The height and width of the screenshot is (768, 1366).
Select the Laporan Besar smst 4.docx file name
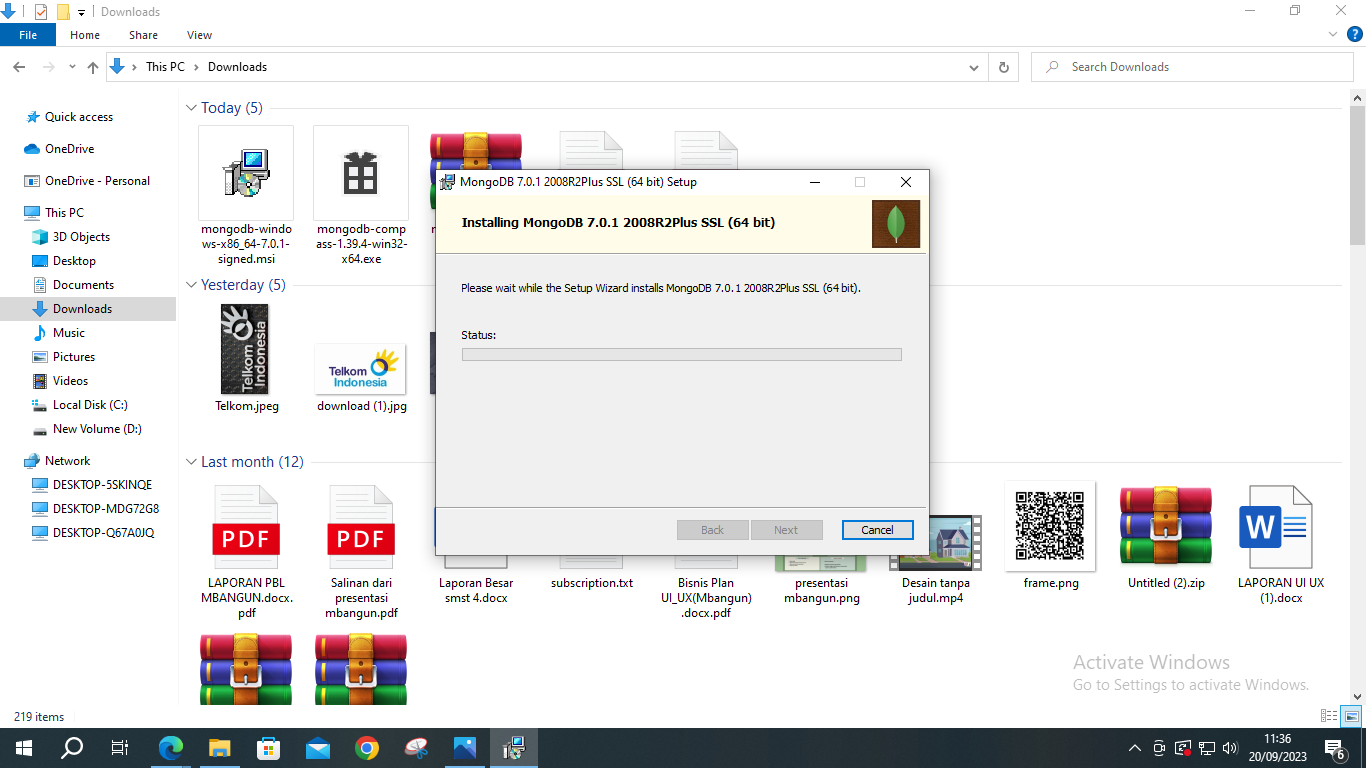tap(476, 590)
